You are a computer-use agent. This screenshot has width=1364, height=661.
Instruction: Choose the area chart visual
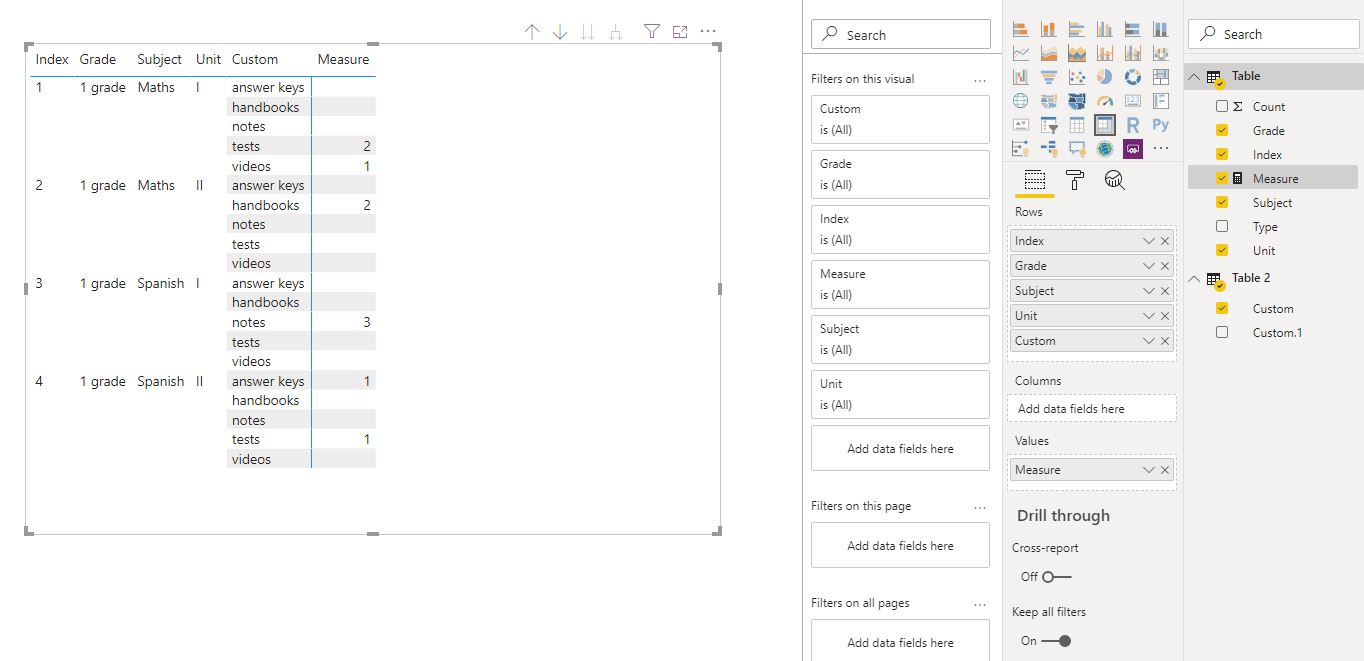[x=1048, y=53]
